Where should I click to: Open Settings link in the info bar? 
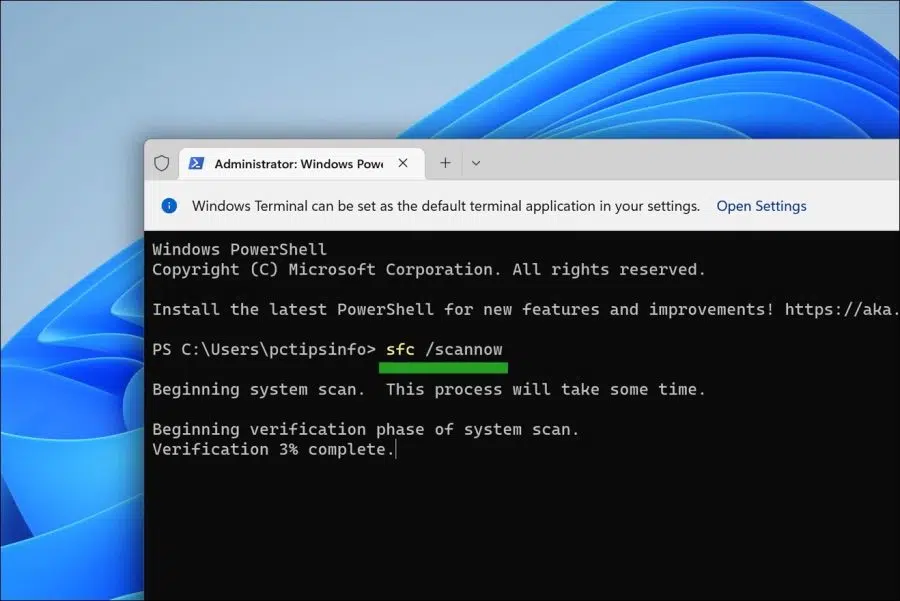click(x=761, y=206)
